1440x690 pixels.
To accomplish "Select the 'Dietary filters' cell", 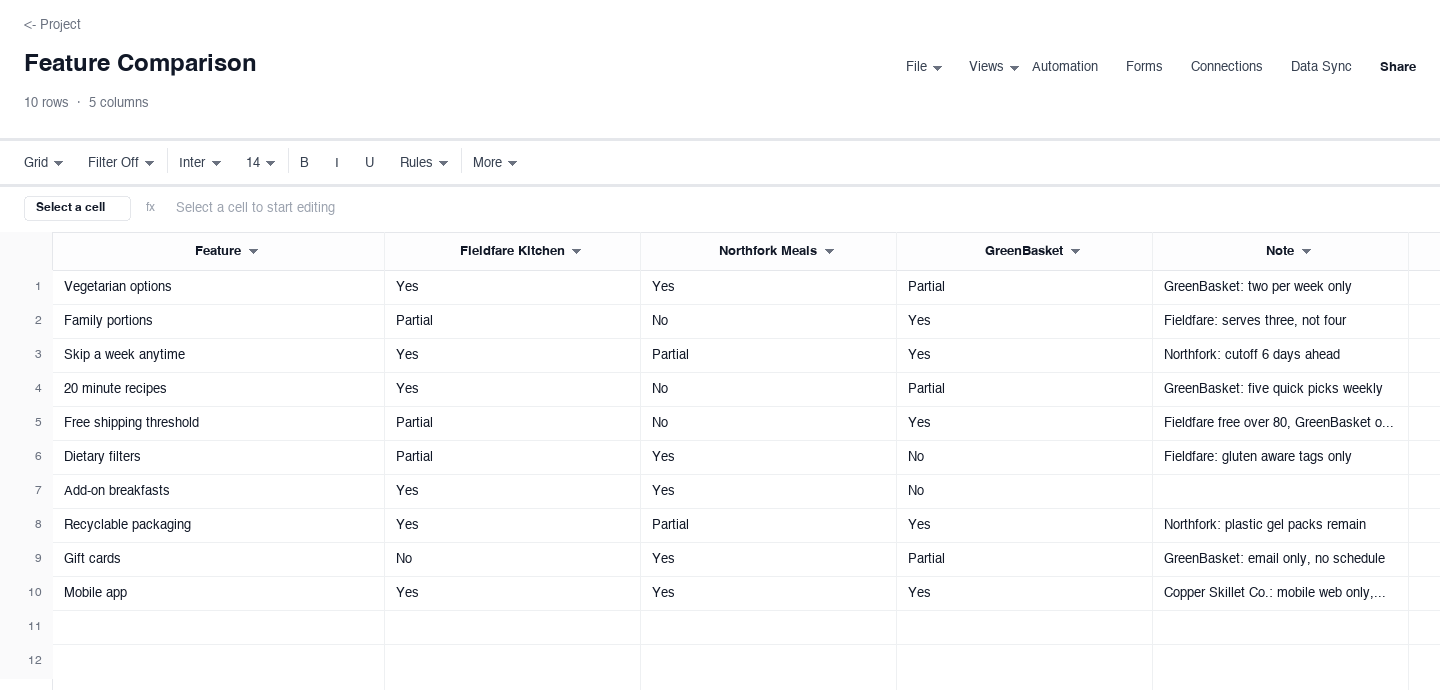I will tap(218, 457).
